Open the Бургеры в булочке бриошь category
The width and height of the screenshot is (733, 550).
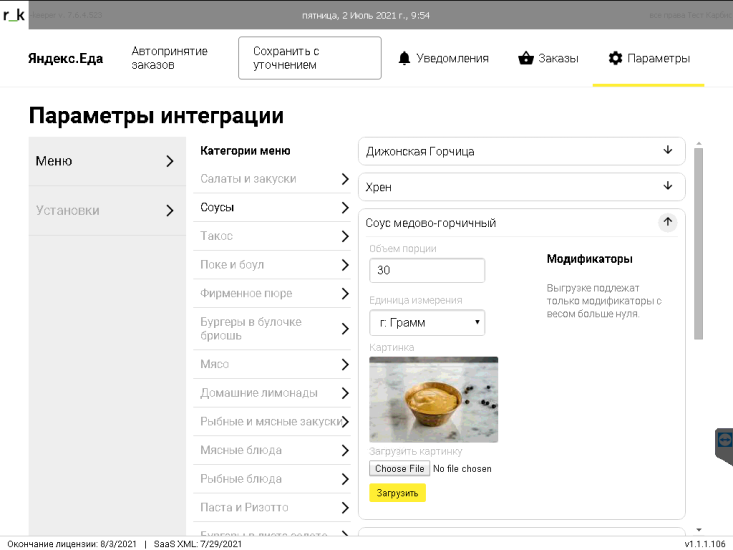[272, 329]
